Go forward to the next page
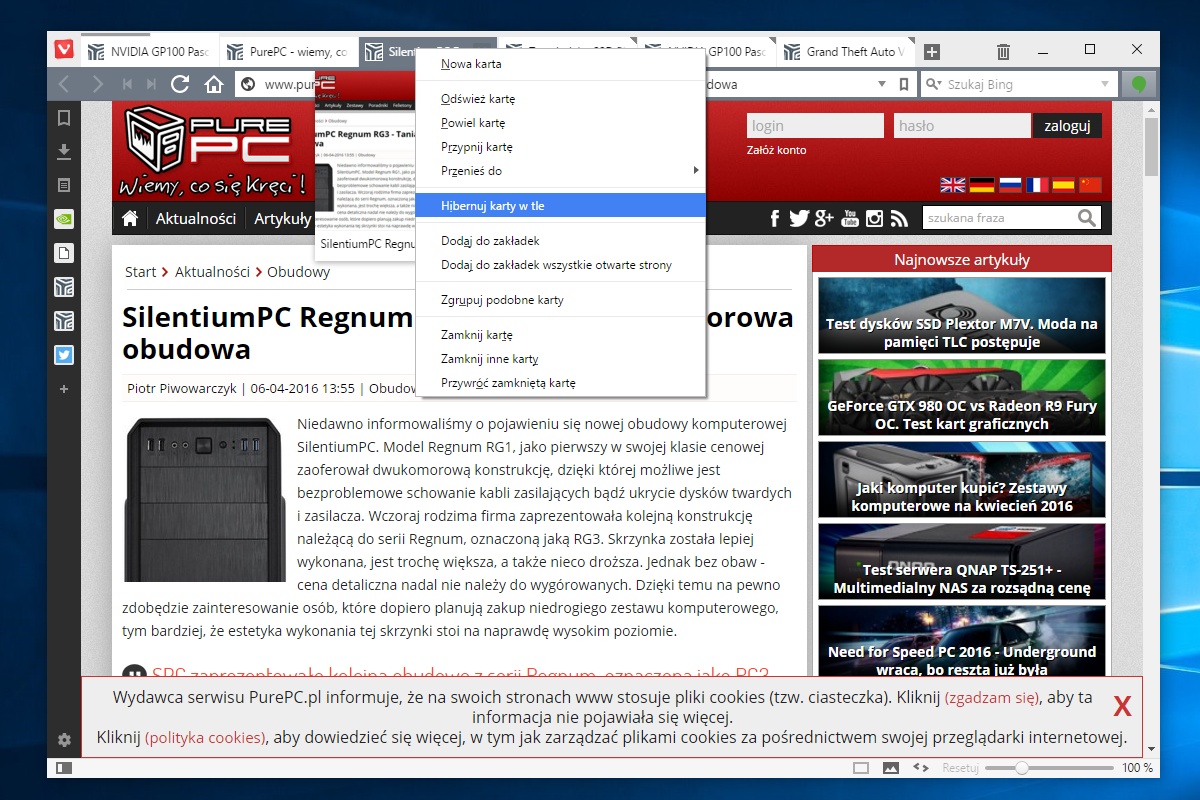 [97, 84]
